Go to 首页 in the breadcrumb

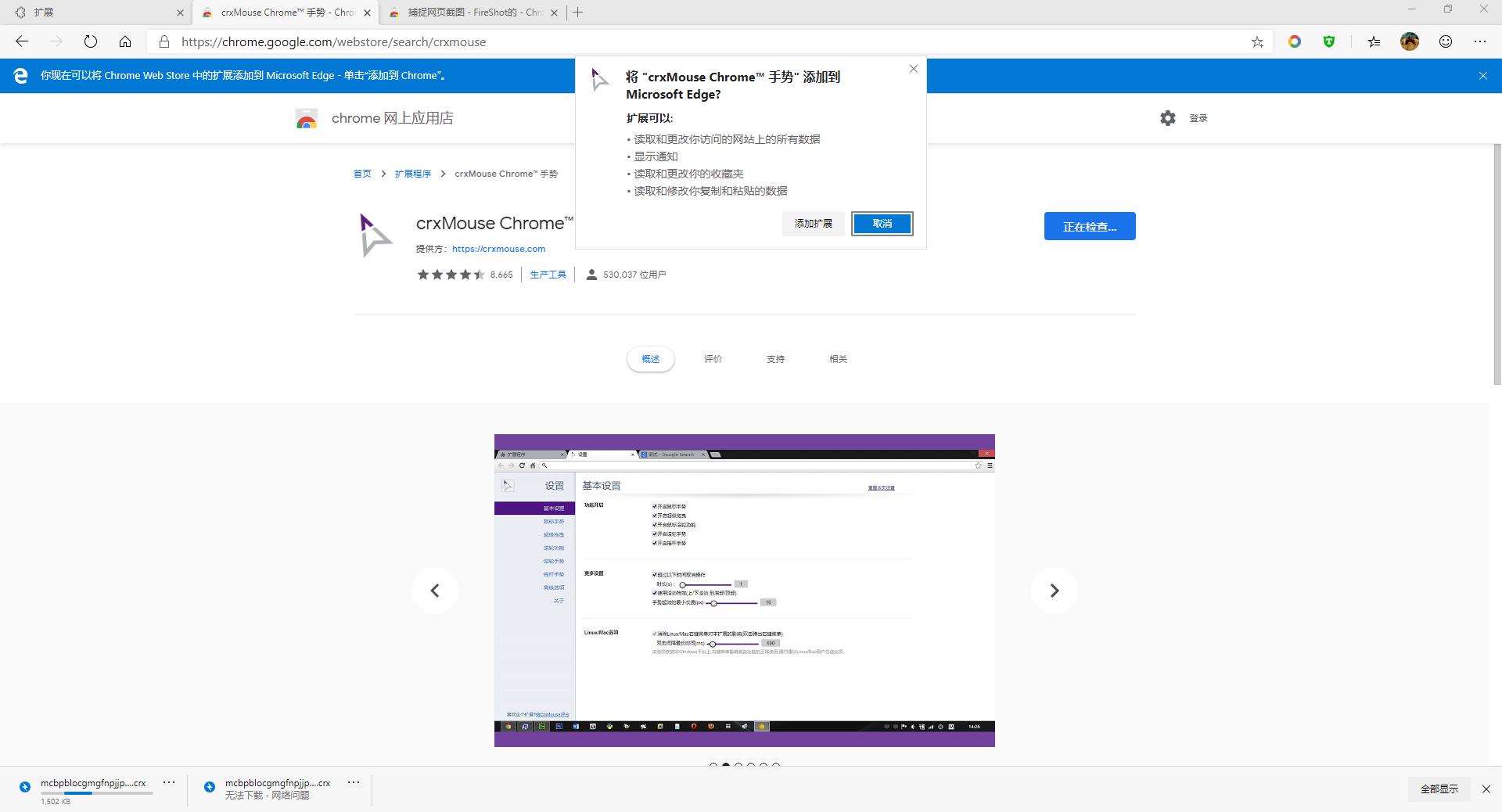point(362,174)
